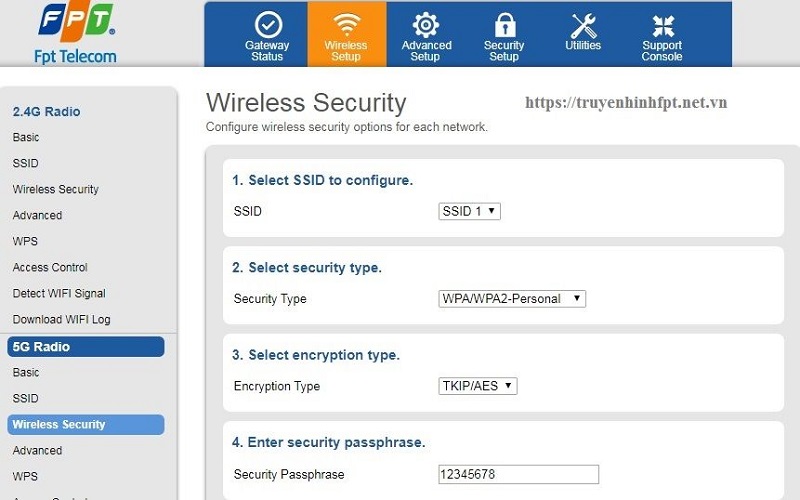Open Basic settings under 2.4G Radio
Viewport: 800px width, 500px height.
26,137
